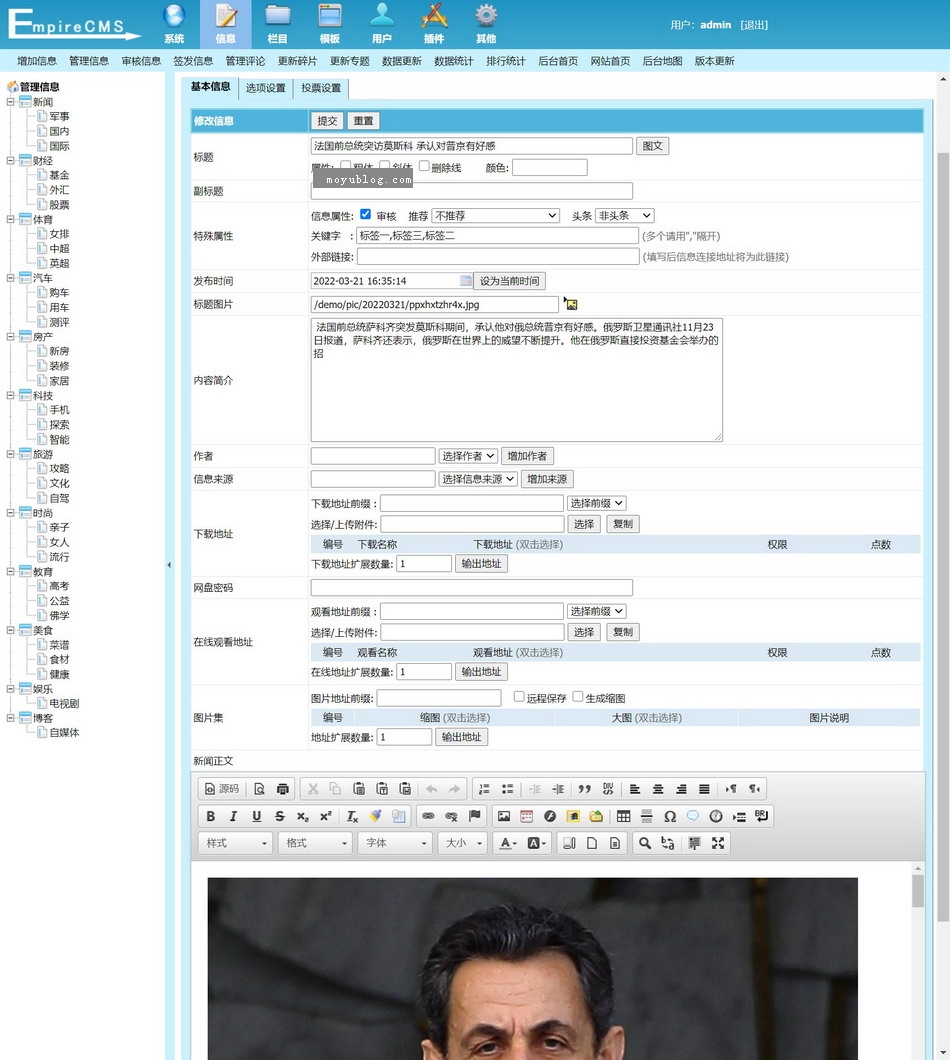950x1060 pixels.
Task: Center-align the editor text
Action: click(658, 789)
